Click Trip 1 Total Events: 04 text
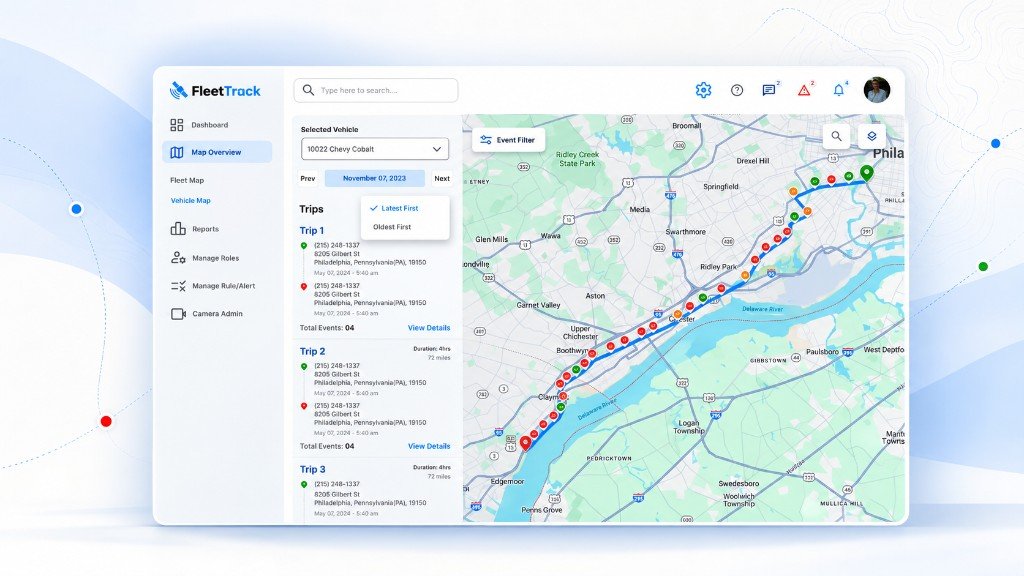1024x576 pixels. (327, 328)
